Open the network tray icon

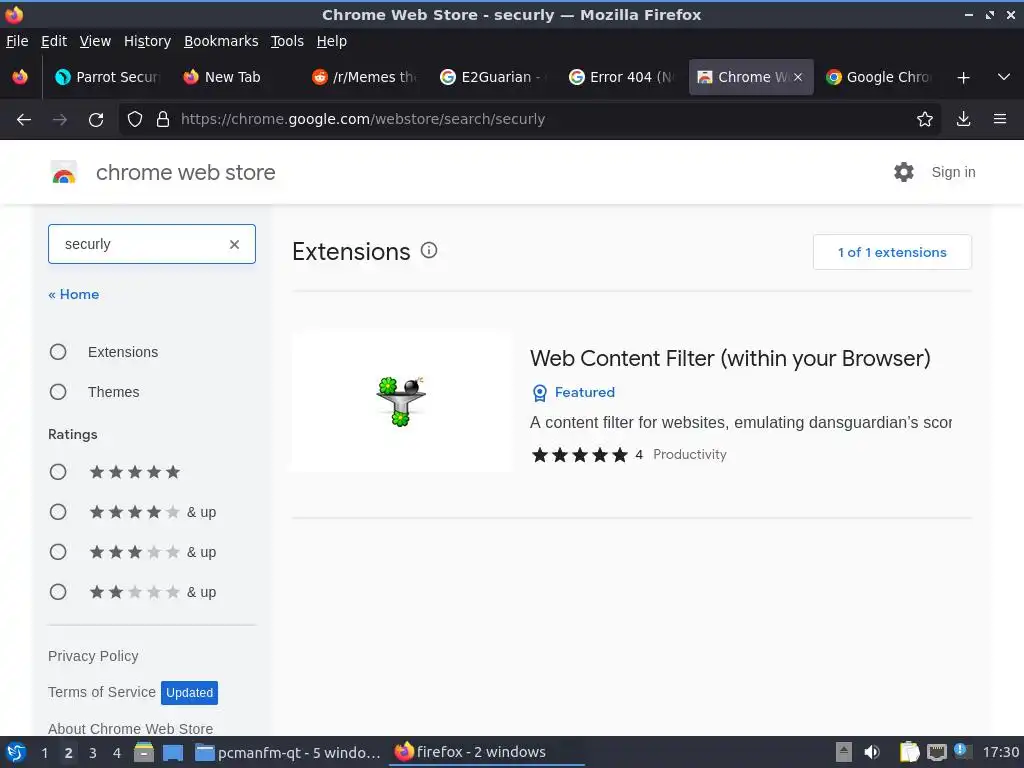936,752
